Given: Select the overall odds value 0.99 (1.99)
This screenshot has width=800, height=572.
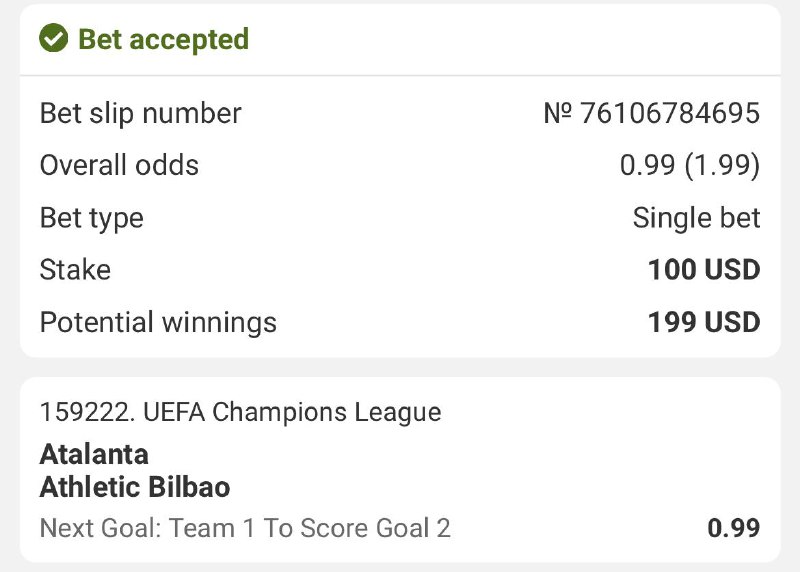Looking at the screenshot, I should [690, 165].
